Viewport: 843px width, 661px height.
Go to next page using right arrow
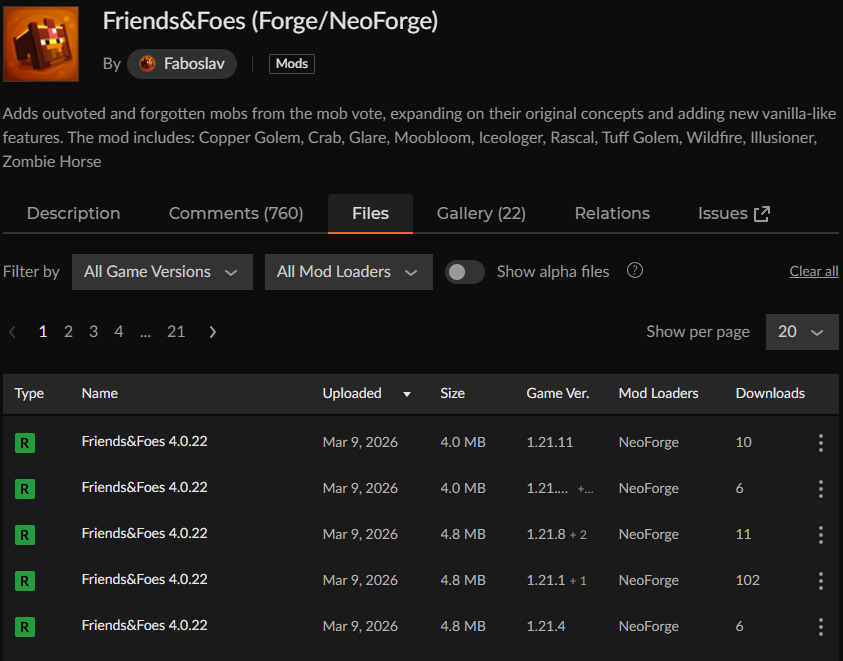[212, 332]
